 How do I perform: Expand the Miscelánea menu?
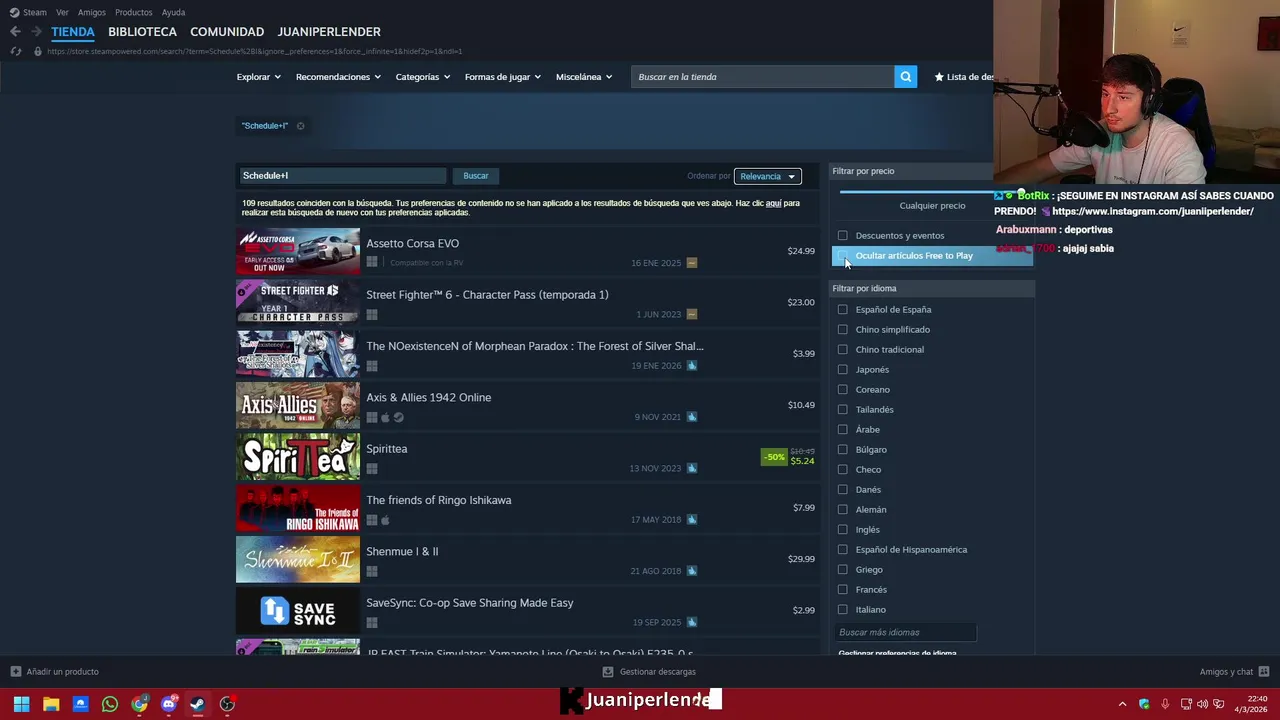point(584,77)
